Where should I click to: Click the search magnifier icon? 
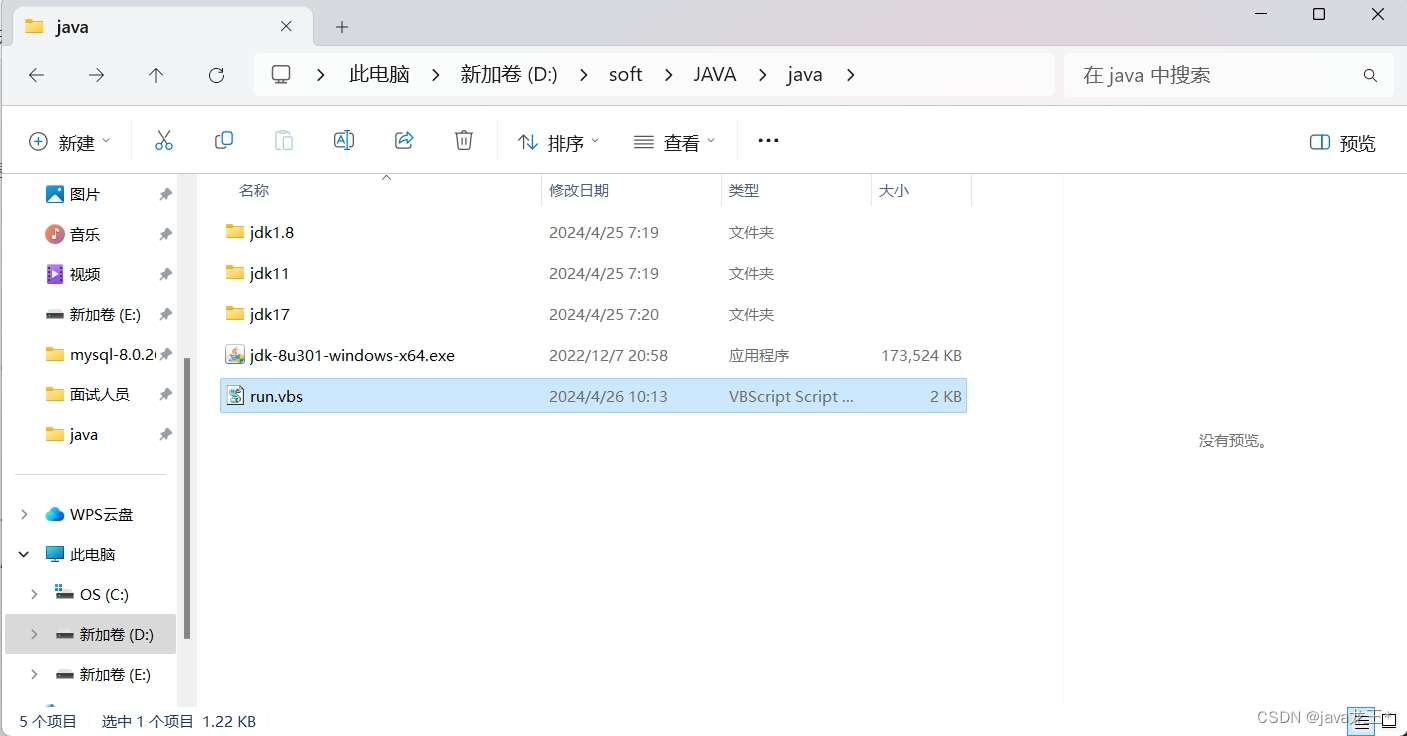click(x=1370, y=75)
